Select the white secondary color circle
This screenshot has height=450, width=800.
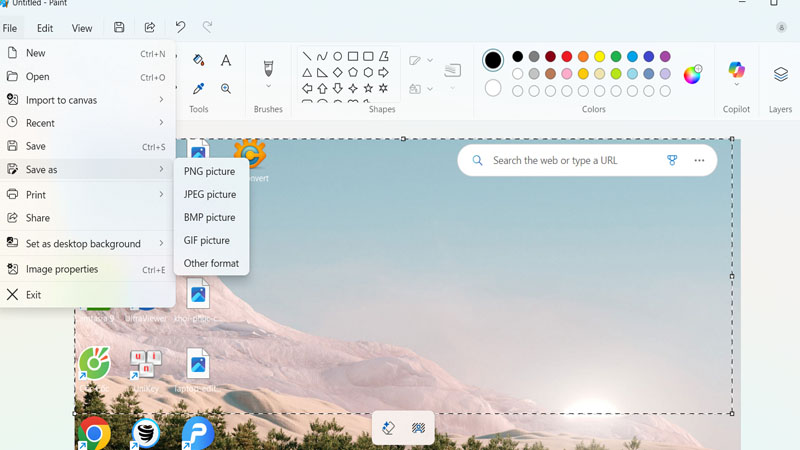tap(493, 88)
